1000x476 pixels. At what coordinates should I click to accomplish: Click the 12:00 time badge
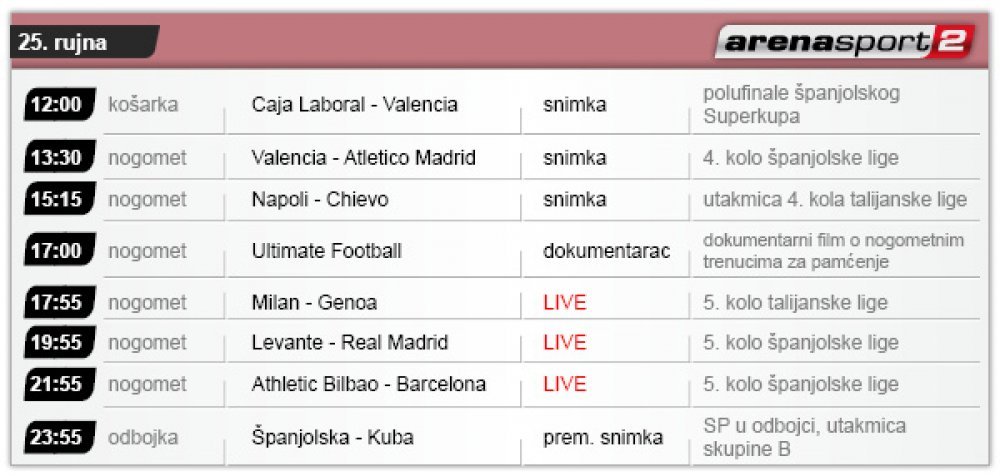[x=59, y=104]
